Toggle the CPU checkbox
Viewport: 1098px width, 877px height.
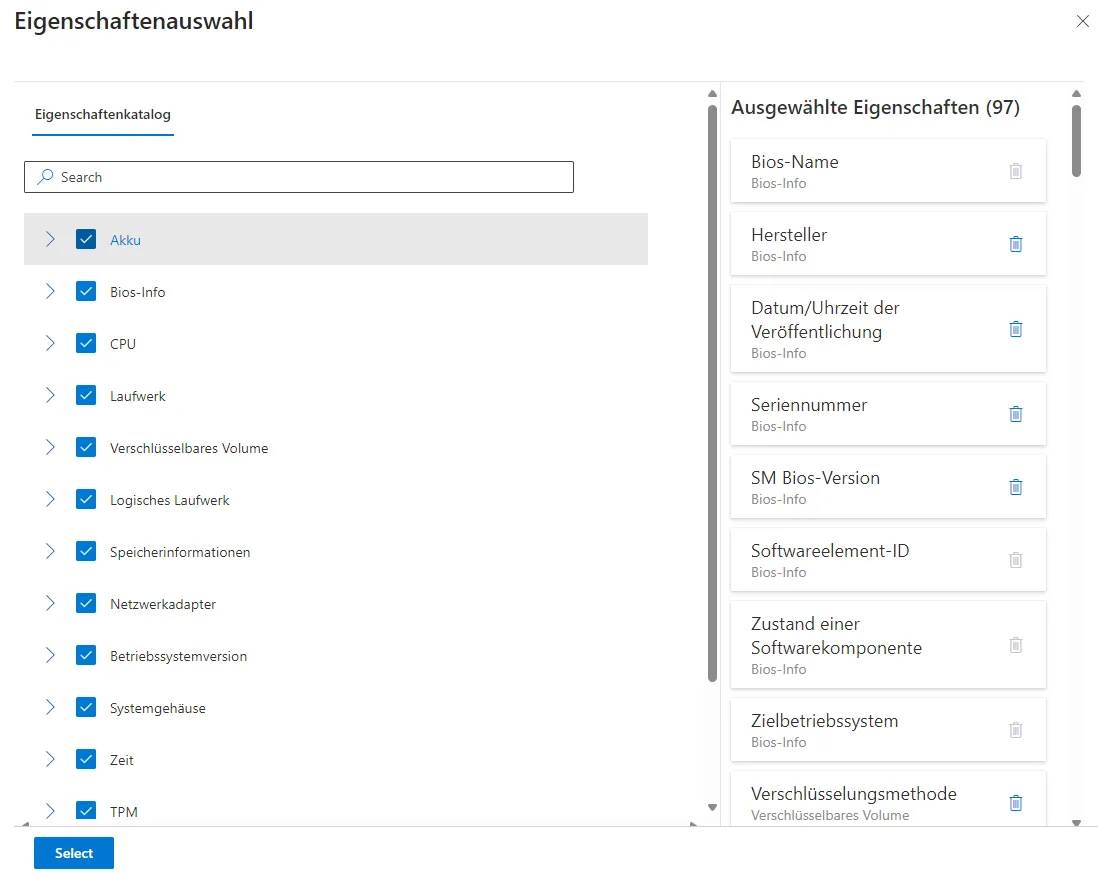click(86, 343)
